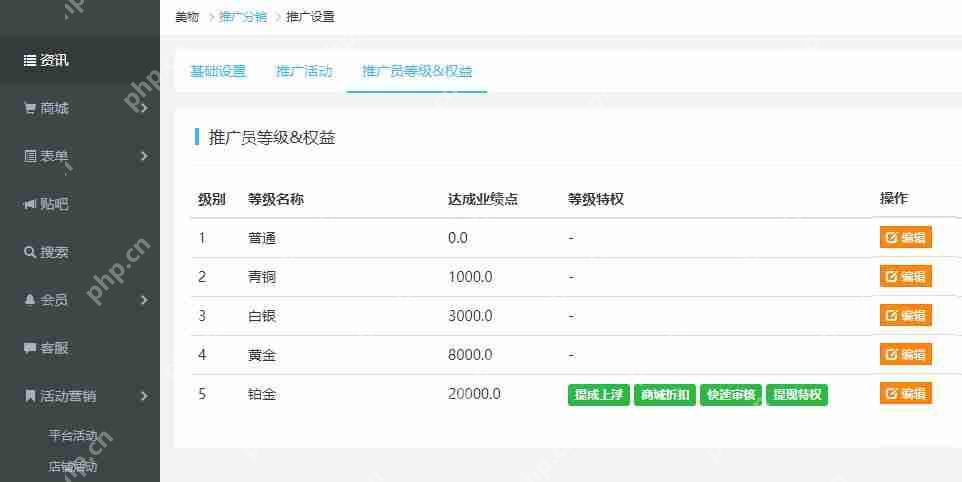Viewport: 962px width, 482px height.
Task: Select the form icon beside 表单
Action: click(29, 156)
